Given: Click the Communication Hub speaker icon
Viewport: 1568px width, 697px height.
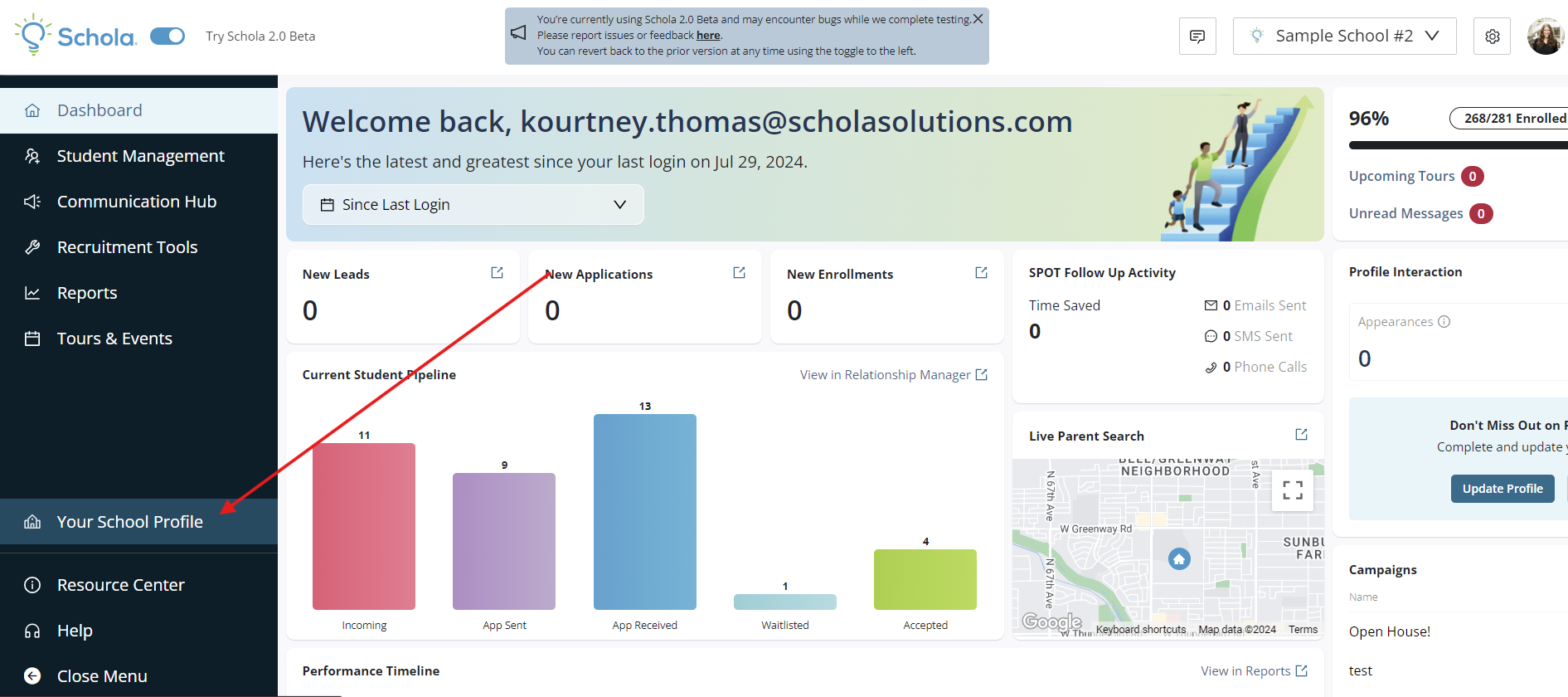Looking at the screenshot, I should point(32,202).
